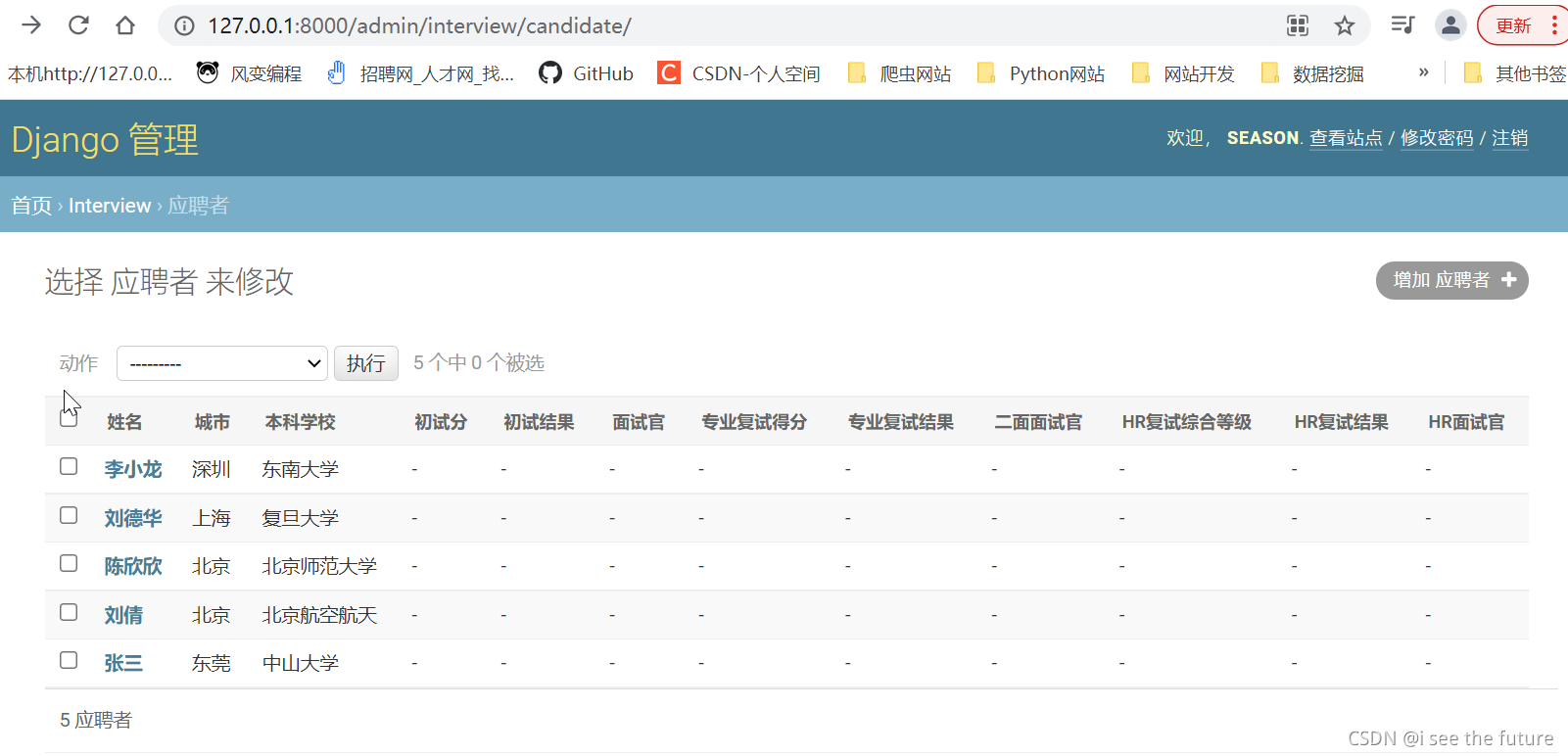Sort by 专业复试结果 column header

(x=901, y=422)
